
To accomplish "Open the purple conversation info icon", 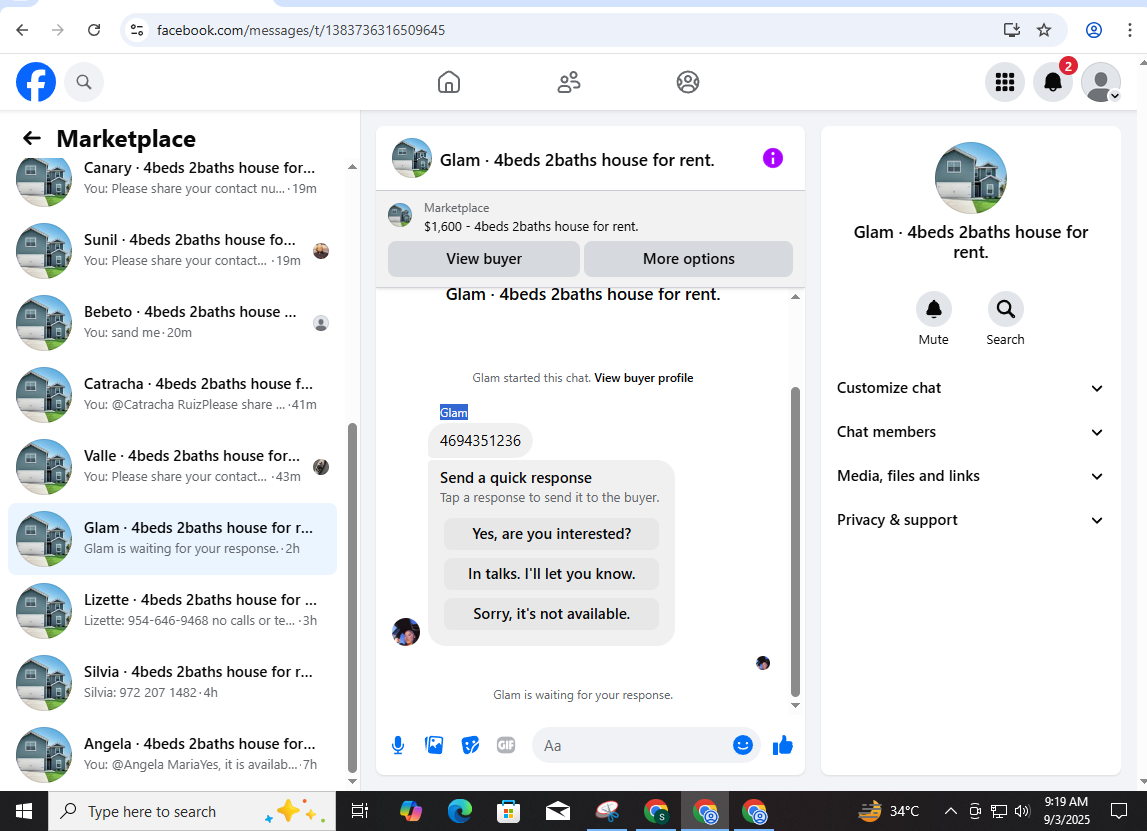I will click(772, 158).
